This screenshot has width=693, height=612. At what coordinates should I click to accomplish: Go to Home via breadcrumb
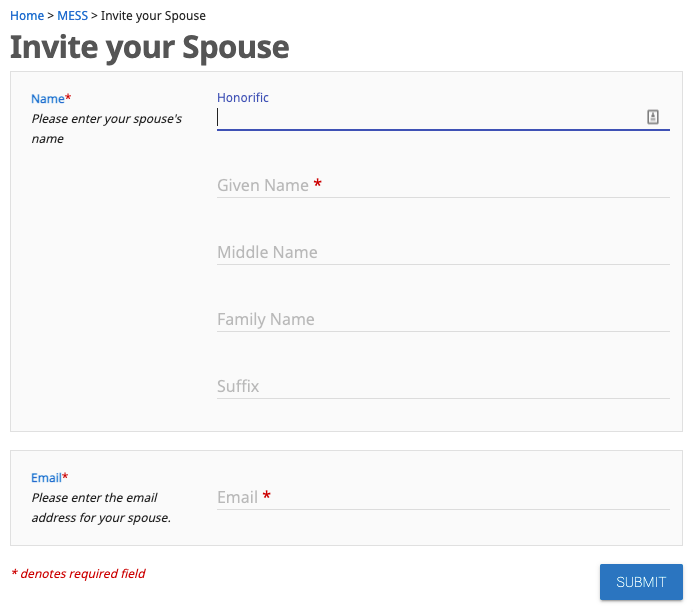[x=27, y=15]
